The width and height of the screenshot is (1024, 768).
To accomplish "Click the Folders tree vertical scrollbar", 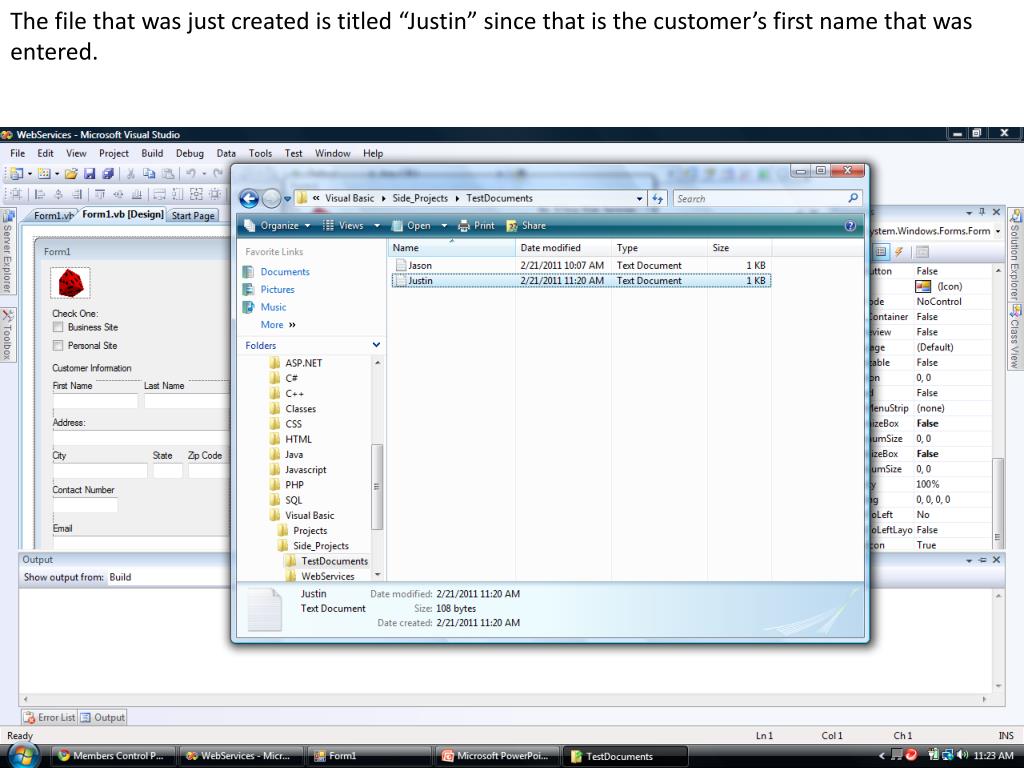I will pyautogui.click(x=377, y=468).
